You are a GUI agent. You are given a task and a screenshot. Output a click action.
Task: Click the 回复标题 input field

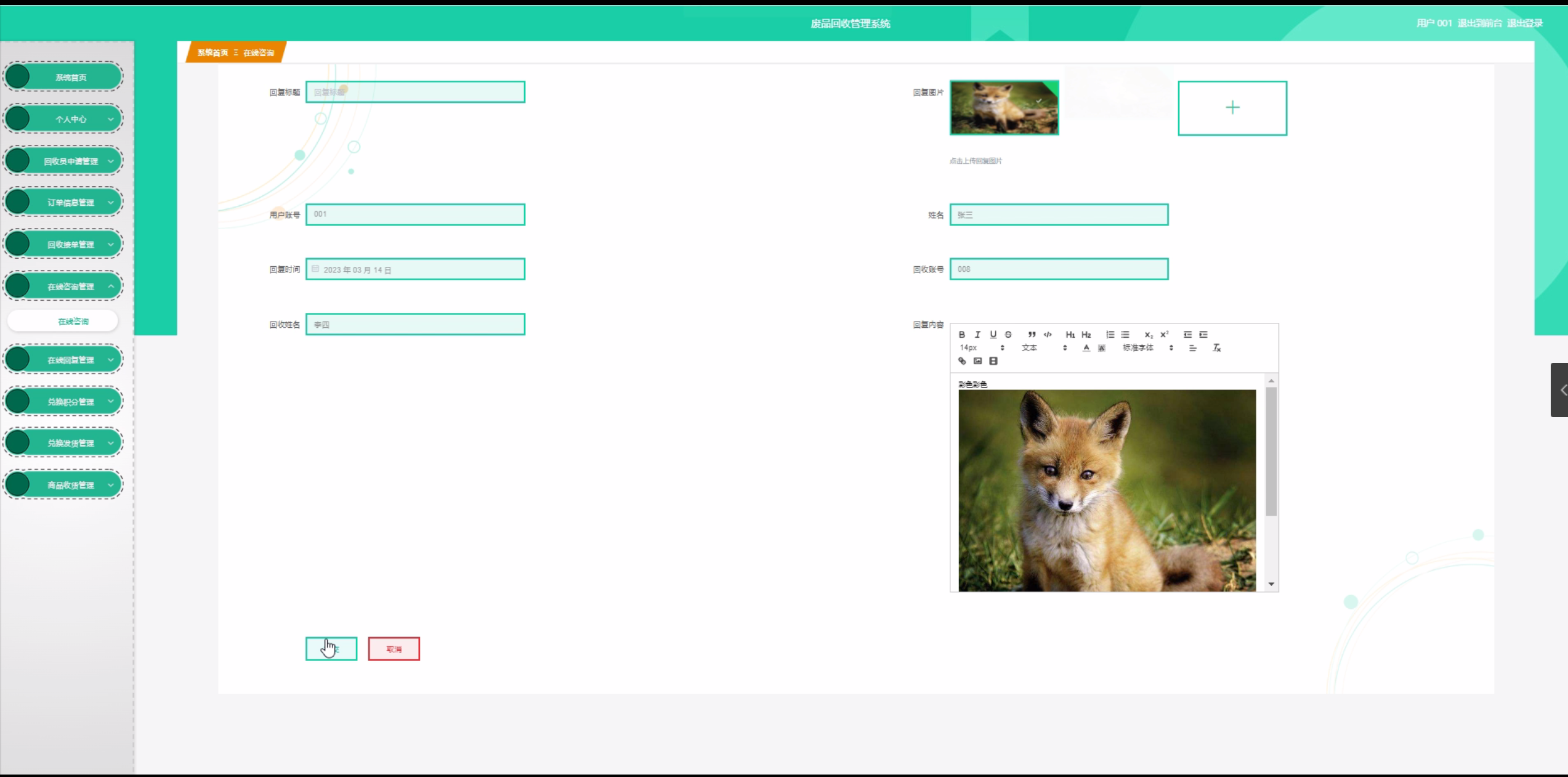[415, 92]
